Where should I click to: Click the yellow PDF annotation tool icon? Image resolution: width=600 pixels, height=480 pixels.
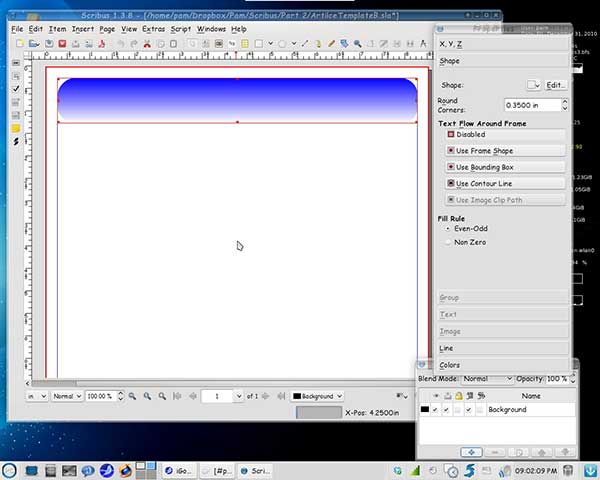pyautogui.click(x=16, y=128)
